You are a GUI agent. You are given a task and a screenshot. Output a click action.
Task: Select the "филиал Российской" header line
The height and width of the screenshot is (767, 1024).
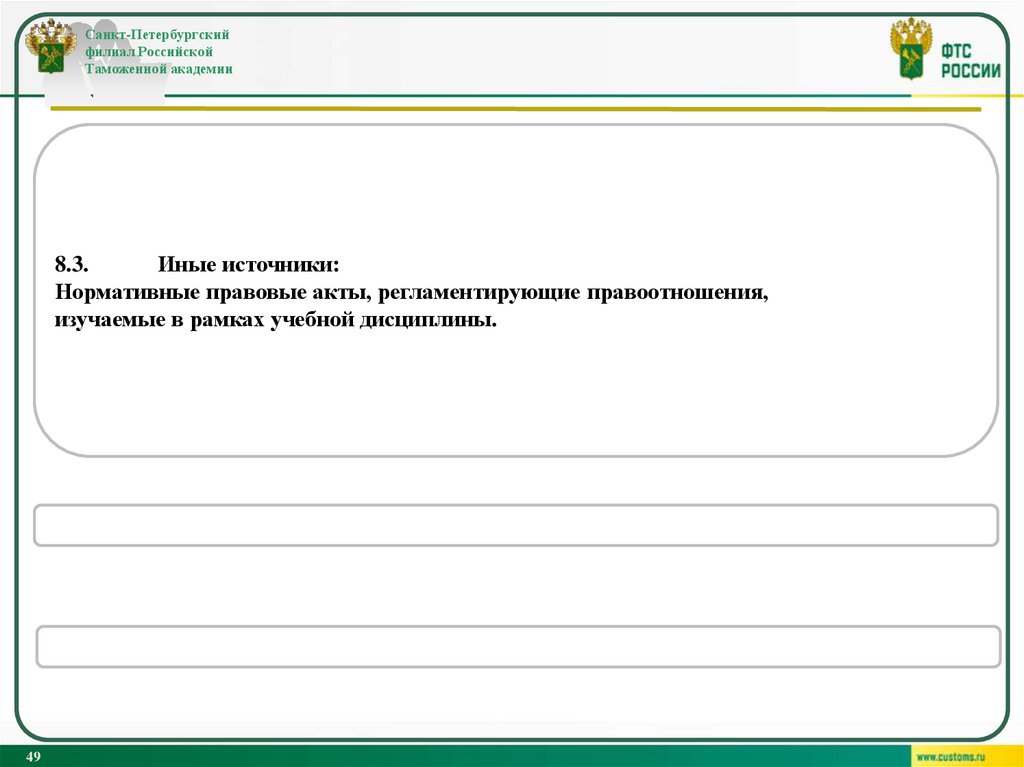[x=149, y=52]
